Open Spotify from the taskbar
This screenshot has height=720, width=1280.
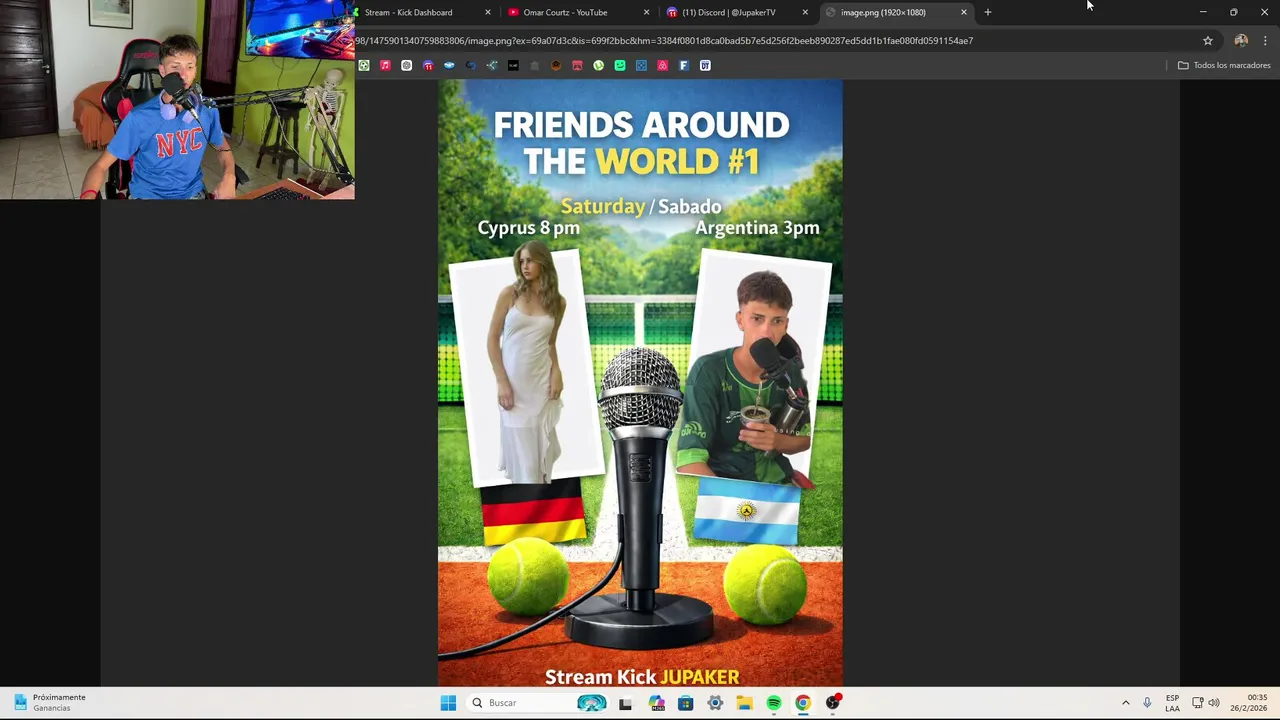(774, 703)
